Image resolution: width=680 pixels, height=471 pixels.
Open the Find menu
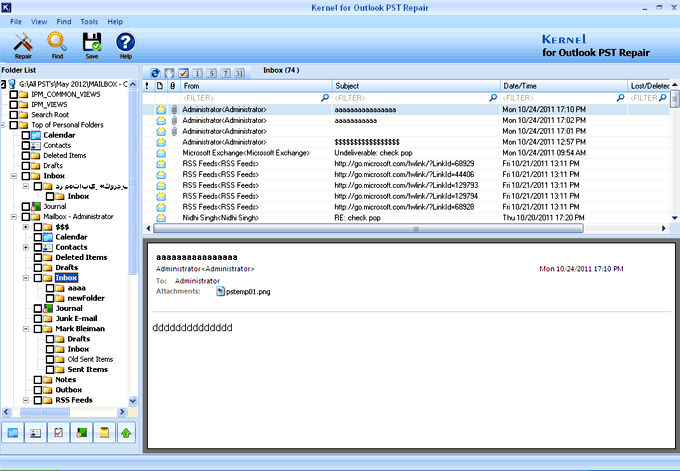click(x=64, y=22)
